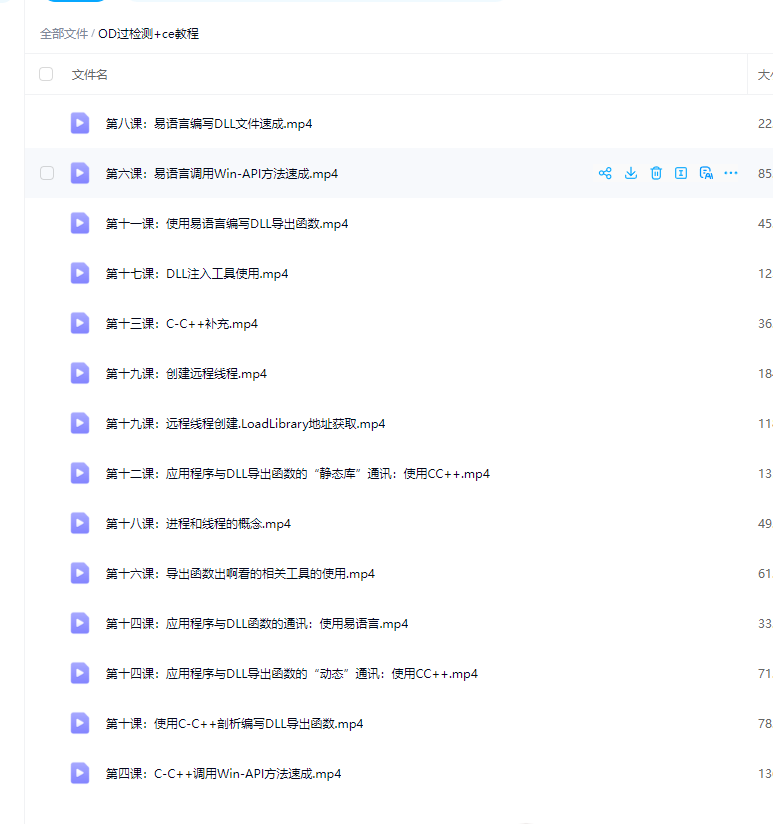The height and width of the screenshot is (824, 773).
Task: Open 第十四课 "动态"通讯：使用CC++.mp4
Action: coord(291,673)
